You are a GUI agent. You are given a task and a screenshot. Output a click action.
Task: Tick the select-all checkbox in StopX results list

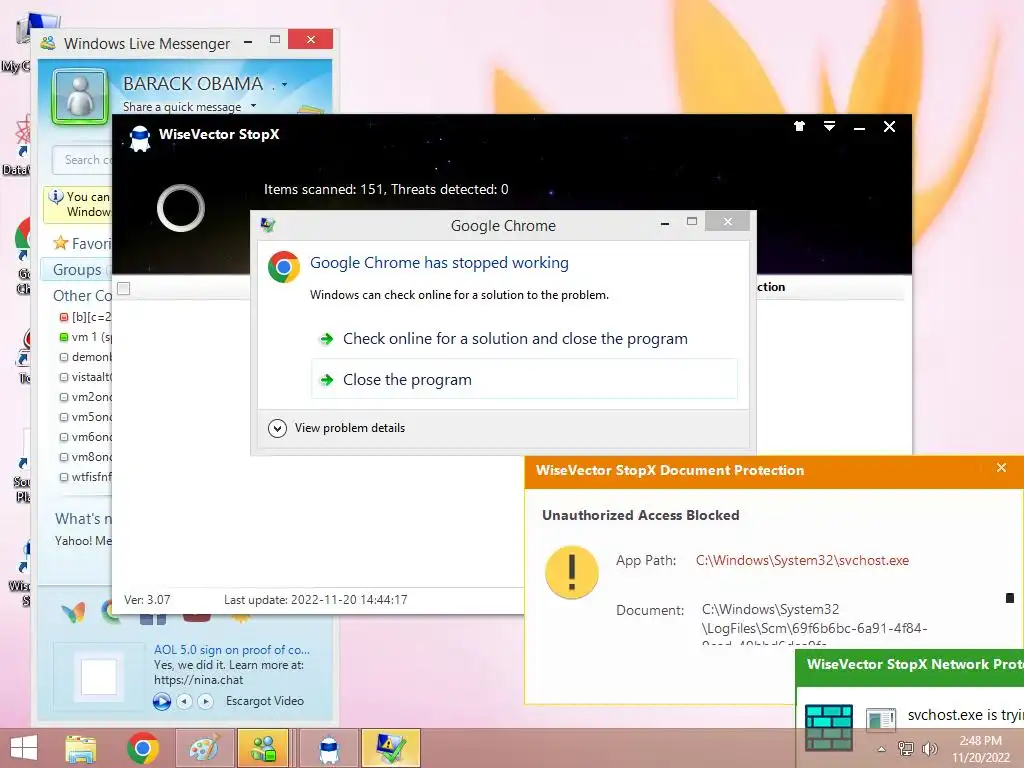pyautogui.click(x=123, y=288)
